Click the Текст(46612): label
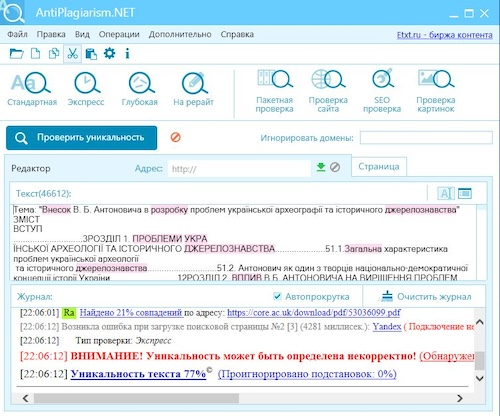Image resolution: width=500 pixels, height=416 pixels. coord(44,194)
